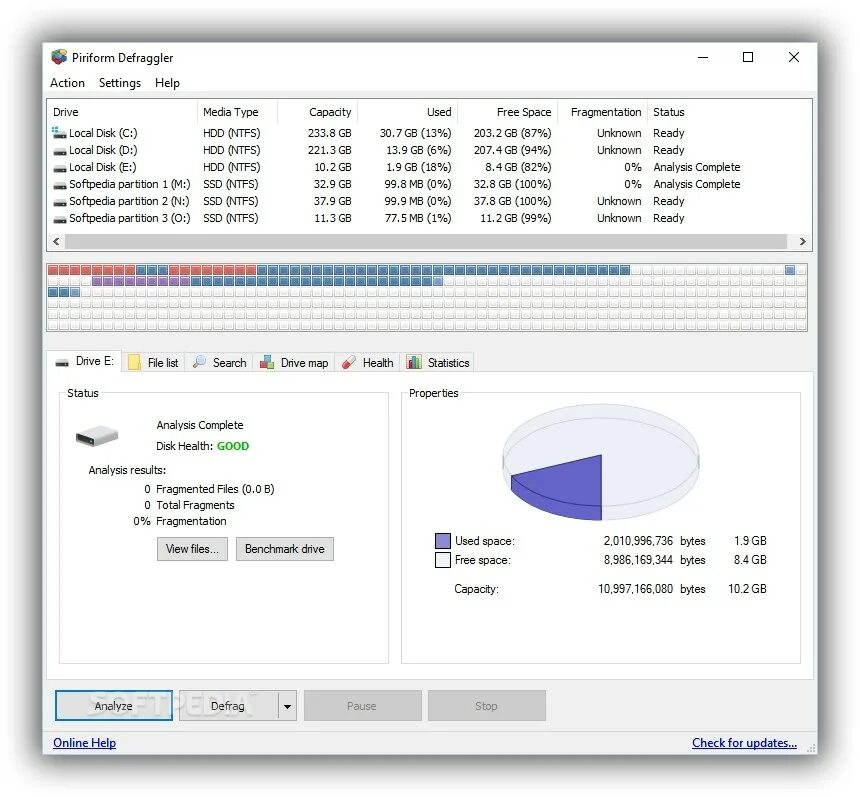Screen dimensions: 860x797
Task: Click the View files... button
Action: pyautogui.click(x=192, y=549)
